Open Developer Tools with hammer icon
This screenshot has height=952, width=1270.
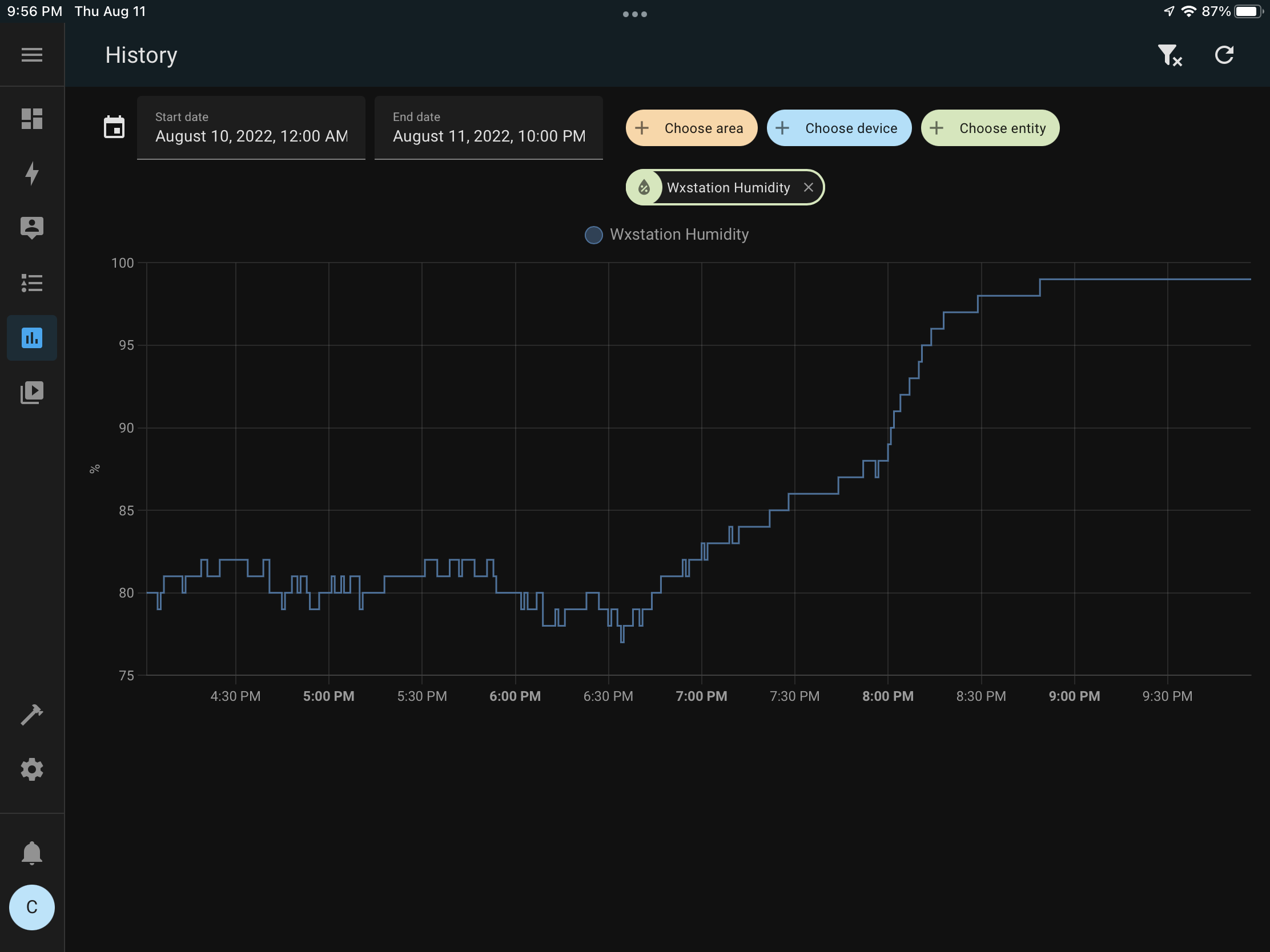coord(31,713)
